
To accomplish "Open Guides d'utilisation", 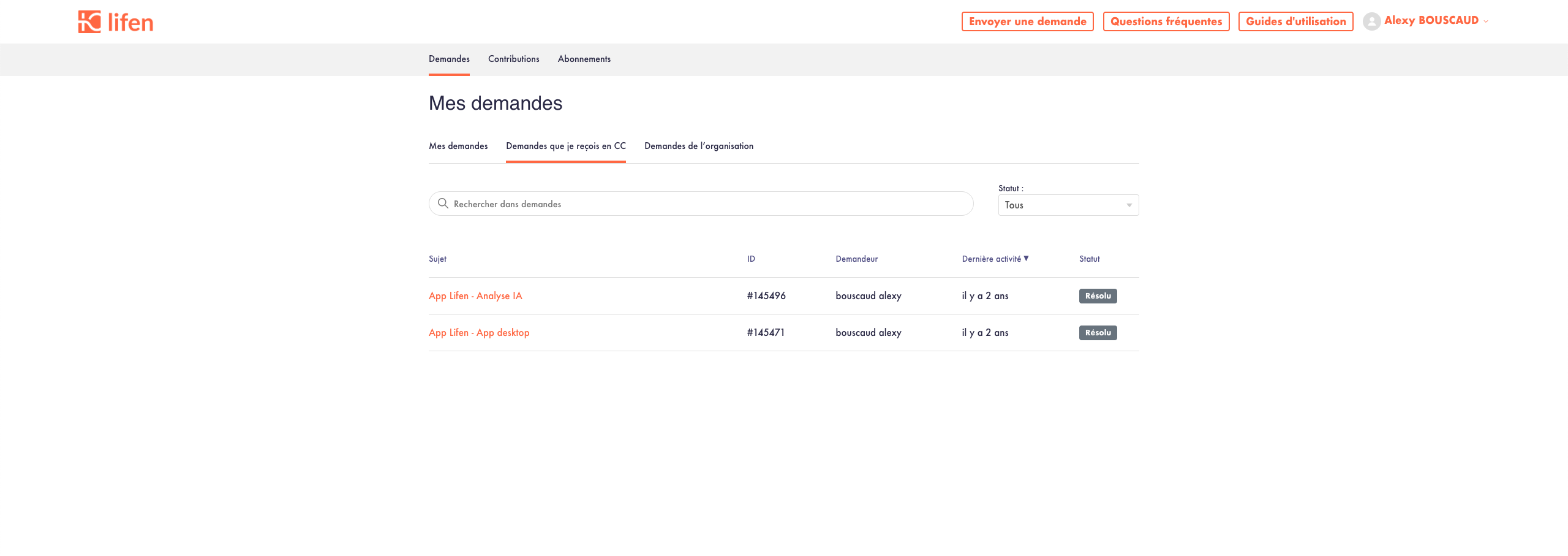I will pyautogui.click(x=1295, y=21).
